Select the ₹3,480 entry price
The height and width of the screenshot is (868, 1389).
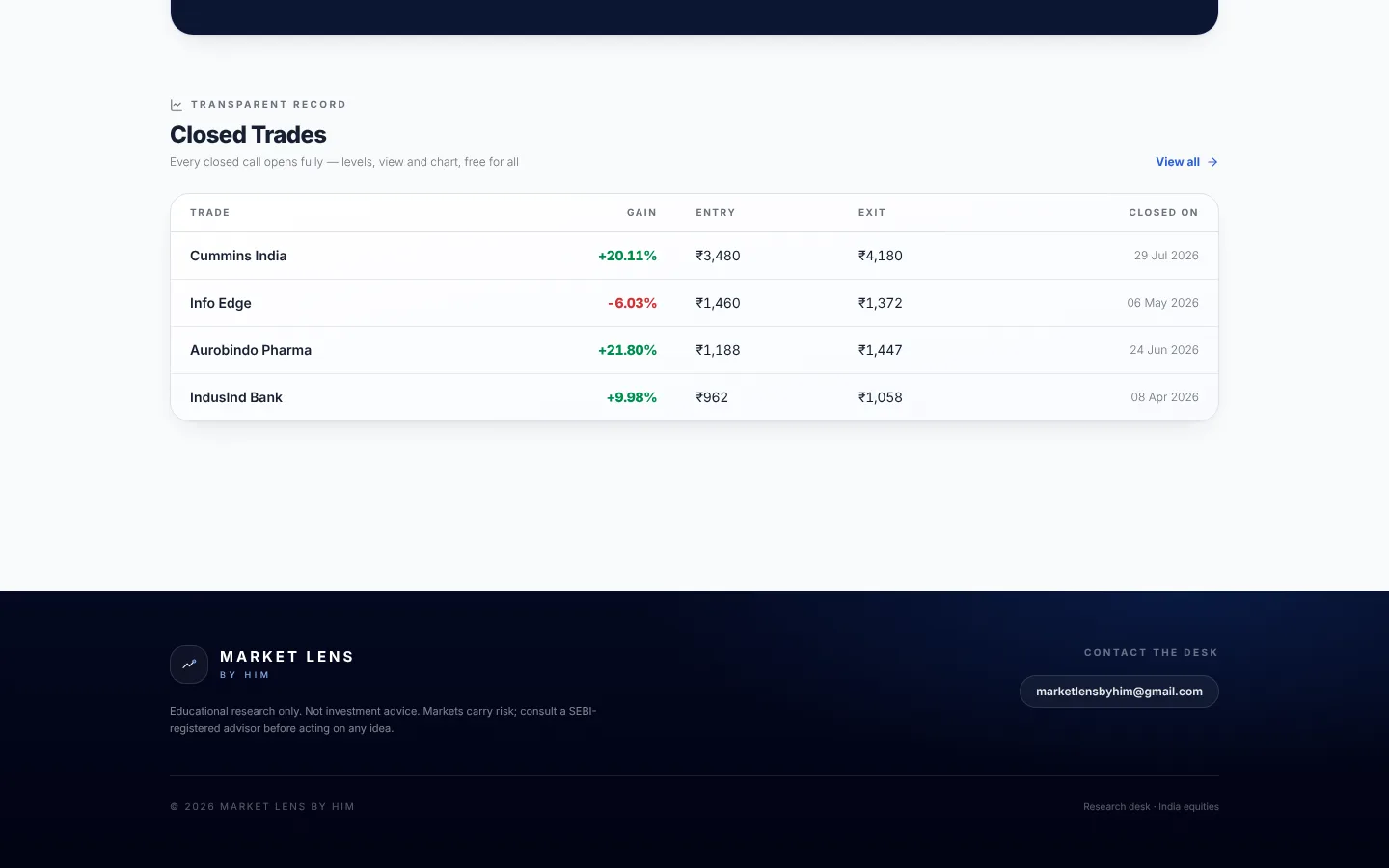718,256
